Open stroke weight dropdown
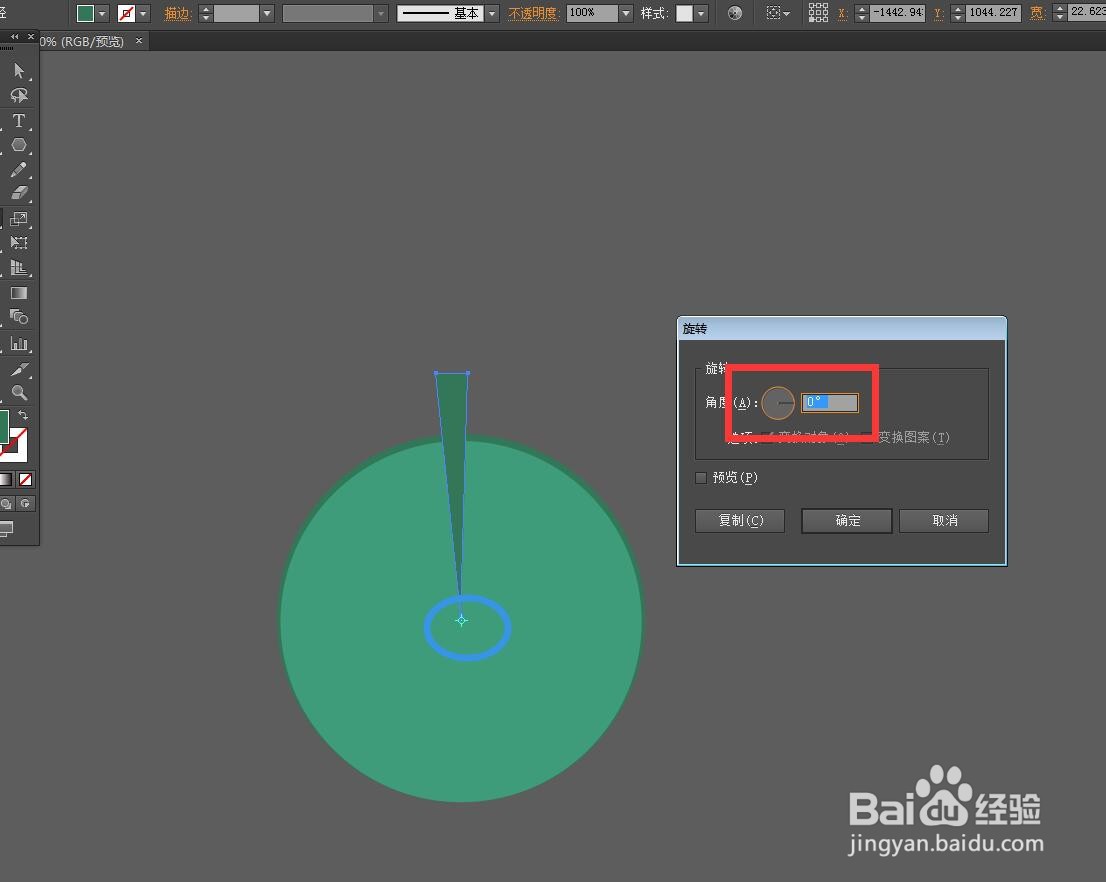The width and height of the screenshot is (1106, 882). pyautogui.click(x=267, y=13)
